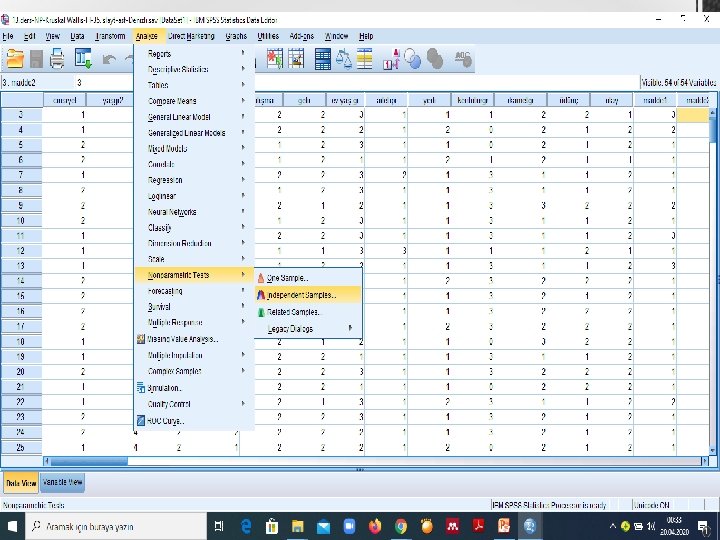Click the Save document floppy disk icon
Image resolution: width=720 pixels, height=540 pixels.
tap(36, 59)
